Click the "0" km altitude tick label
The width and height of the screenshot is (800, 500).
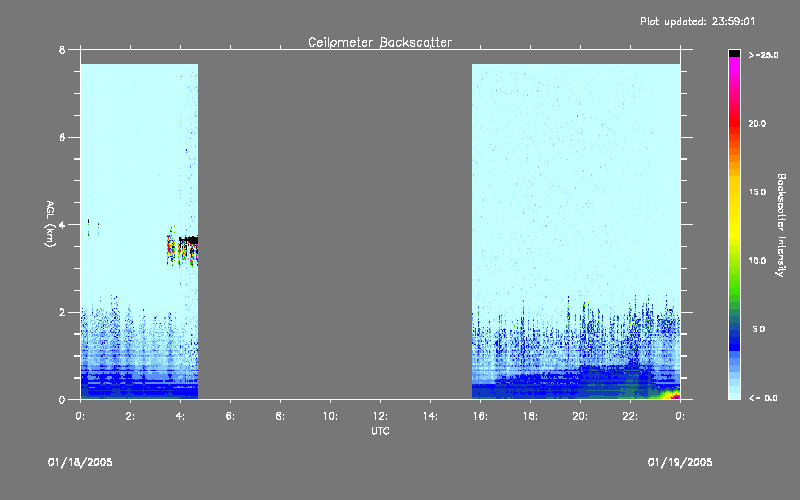[x=62, y=399]
